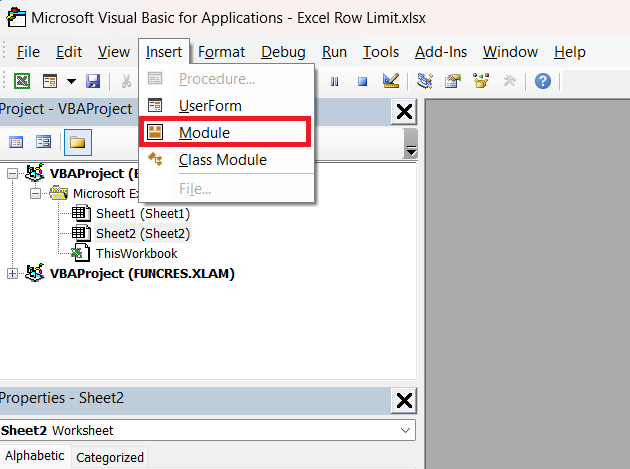The height and width of the screenshot is (469, 630).
Task: Open the Object Browser toolbar icon
Action: click(x=481, y=81)
